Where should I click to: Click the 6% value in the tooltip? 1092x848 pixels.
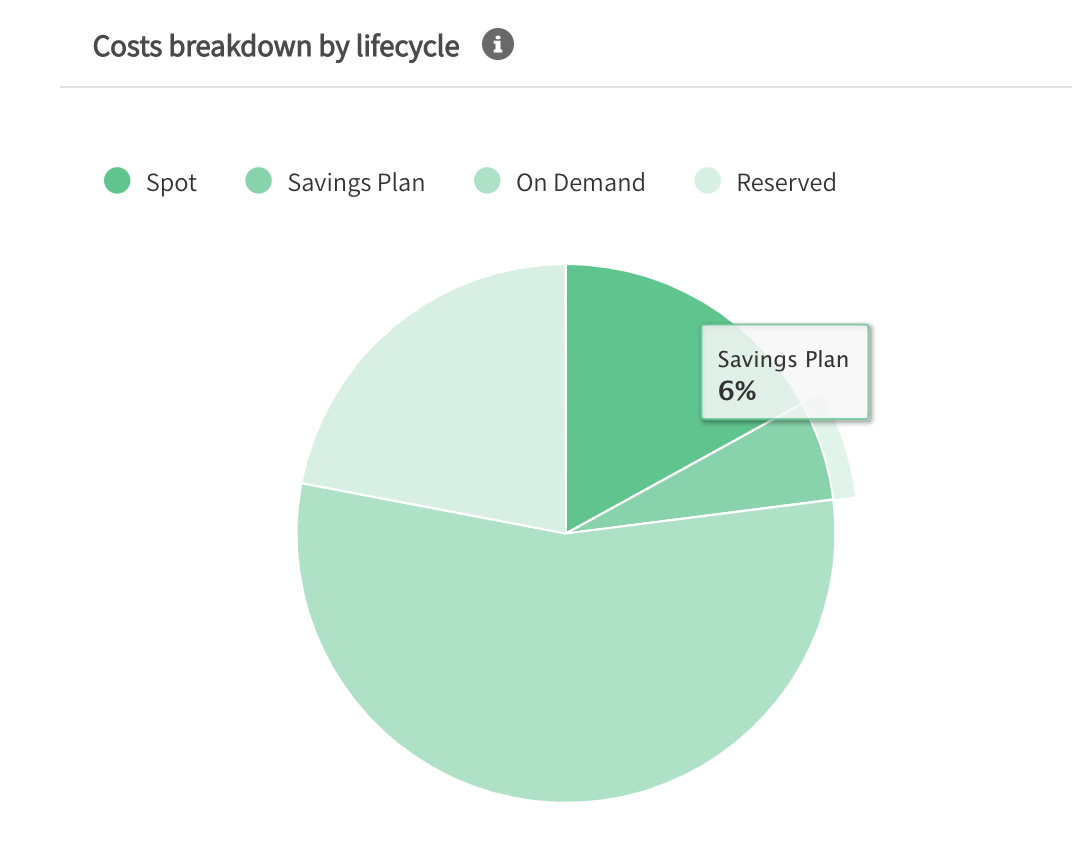click(737, 391)
